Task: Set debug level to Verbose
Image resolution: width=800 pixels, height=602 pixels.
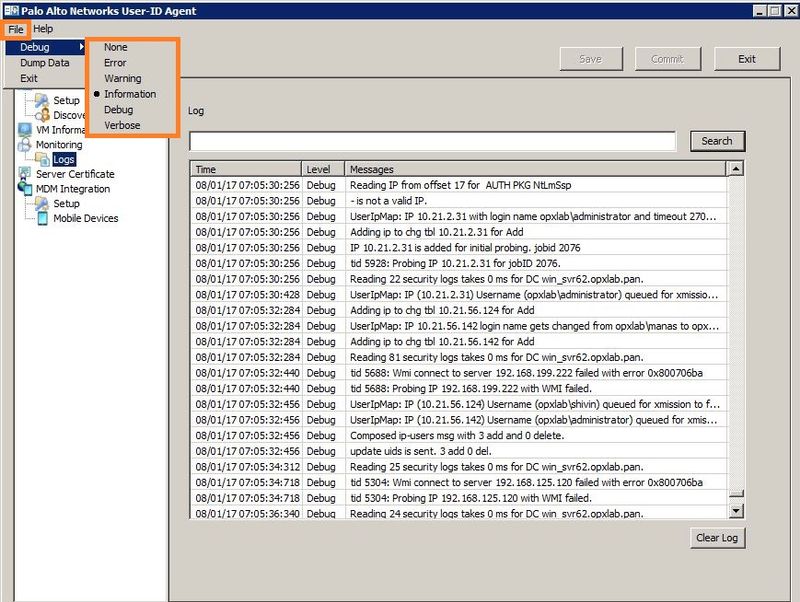Action: point(122,125)
